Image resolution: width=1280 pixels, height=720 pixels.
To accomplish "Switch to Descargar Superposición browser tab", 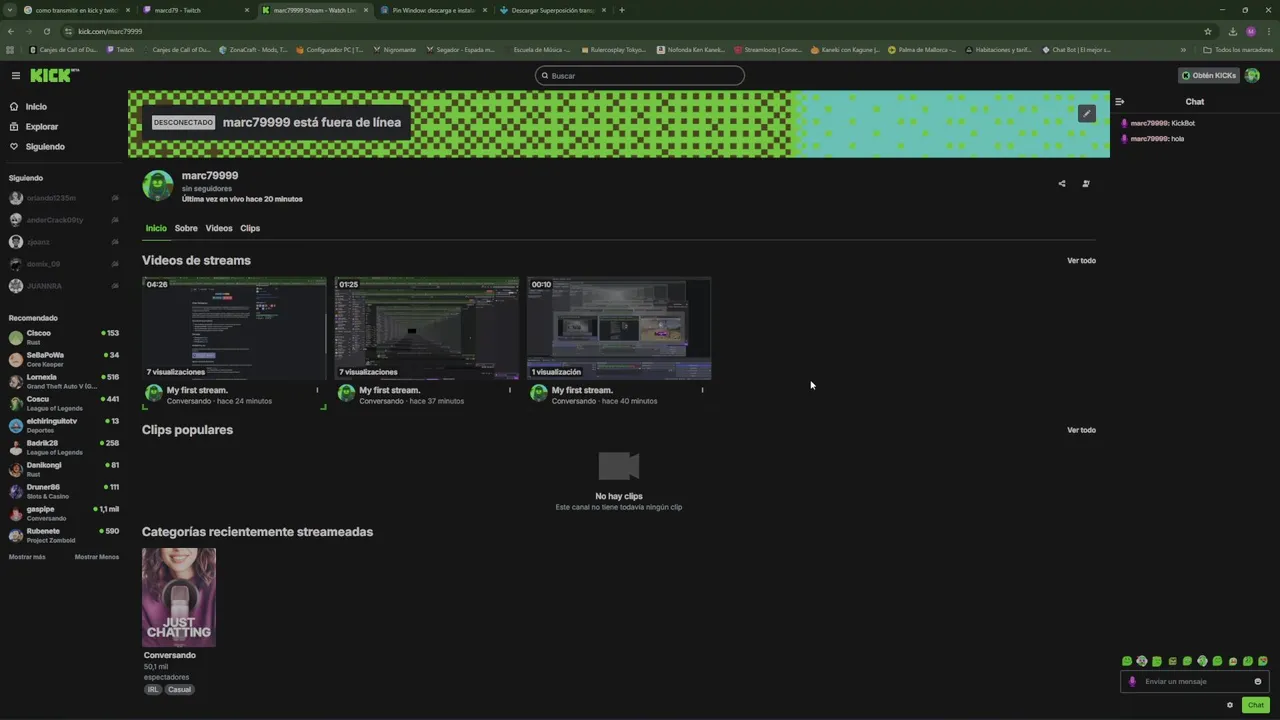I will coord(552,10).
